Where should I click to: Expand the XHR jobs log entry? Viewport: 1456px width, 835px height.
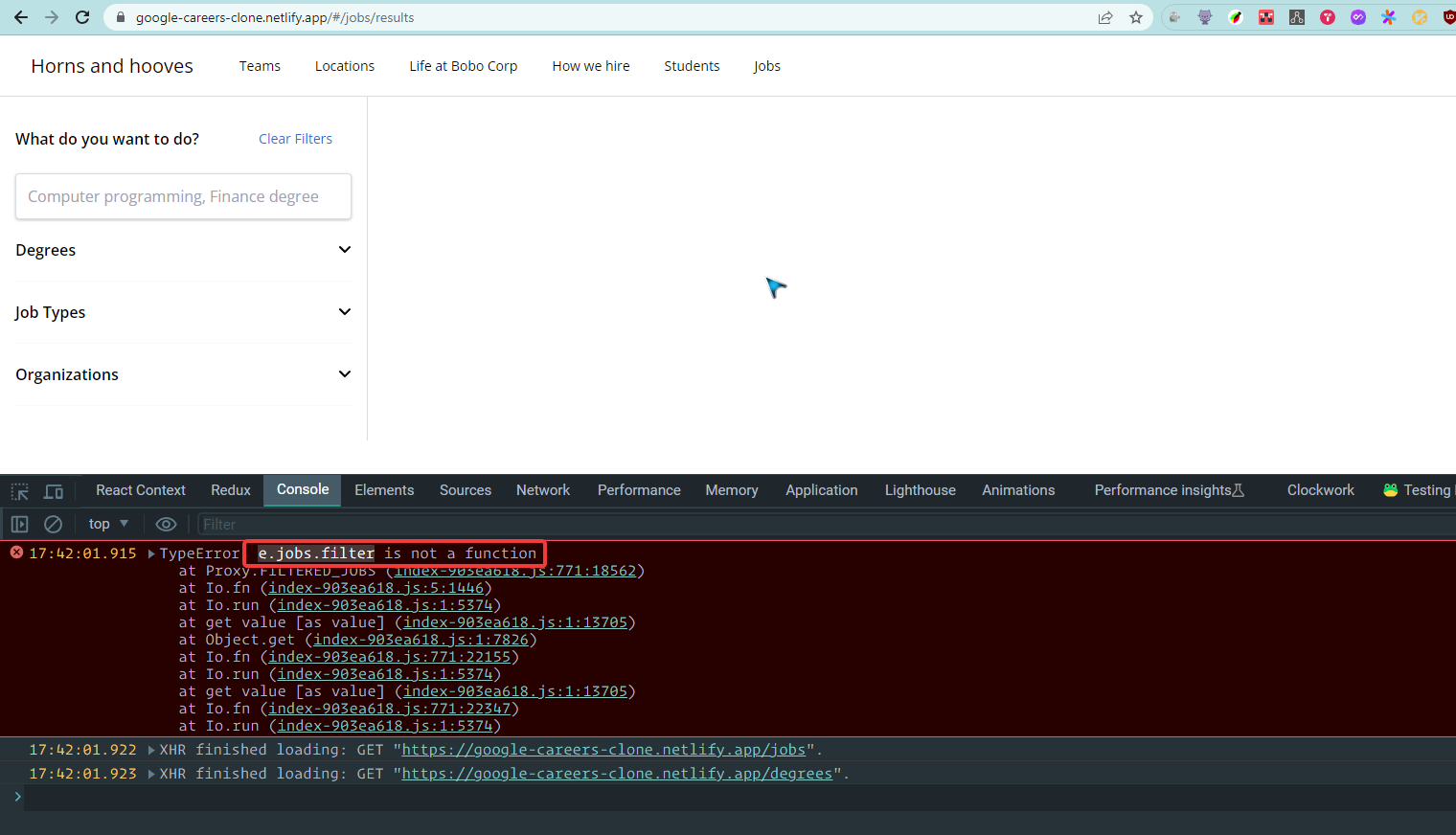(x=151, y=750)
